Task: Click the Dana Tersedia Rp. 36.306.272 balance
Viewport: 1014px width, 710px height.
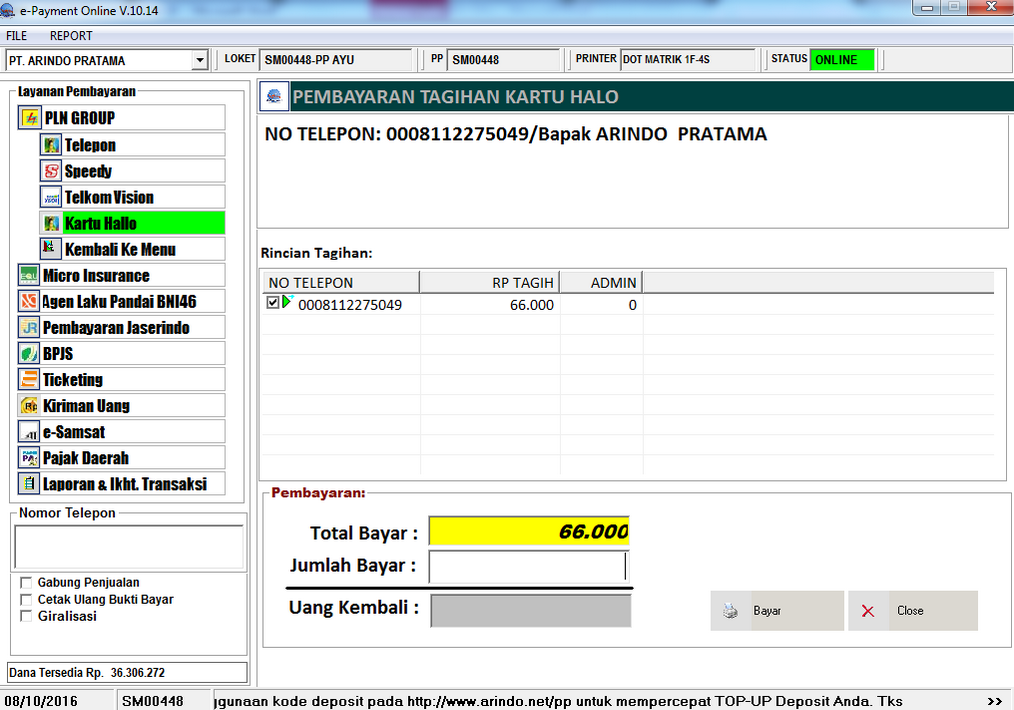Action: click(127, 672)
